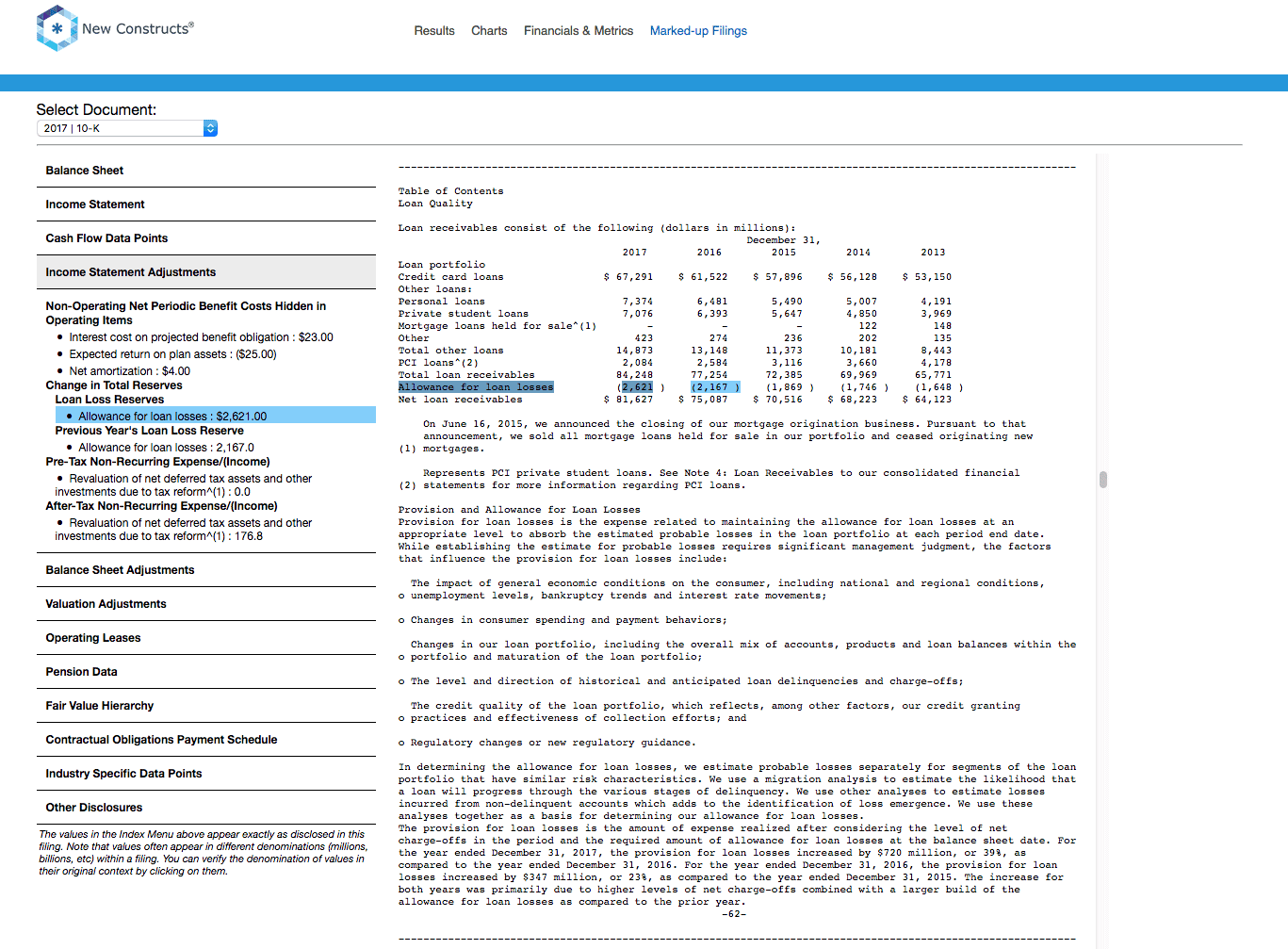Open the Select Document dropdown showing 2017 | 10-K
Viewport: 1288px width, 949px height.
click(127, 128)
